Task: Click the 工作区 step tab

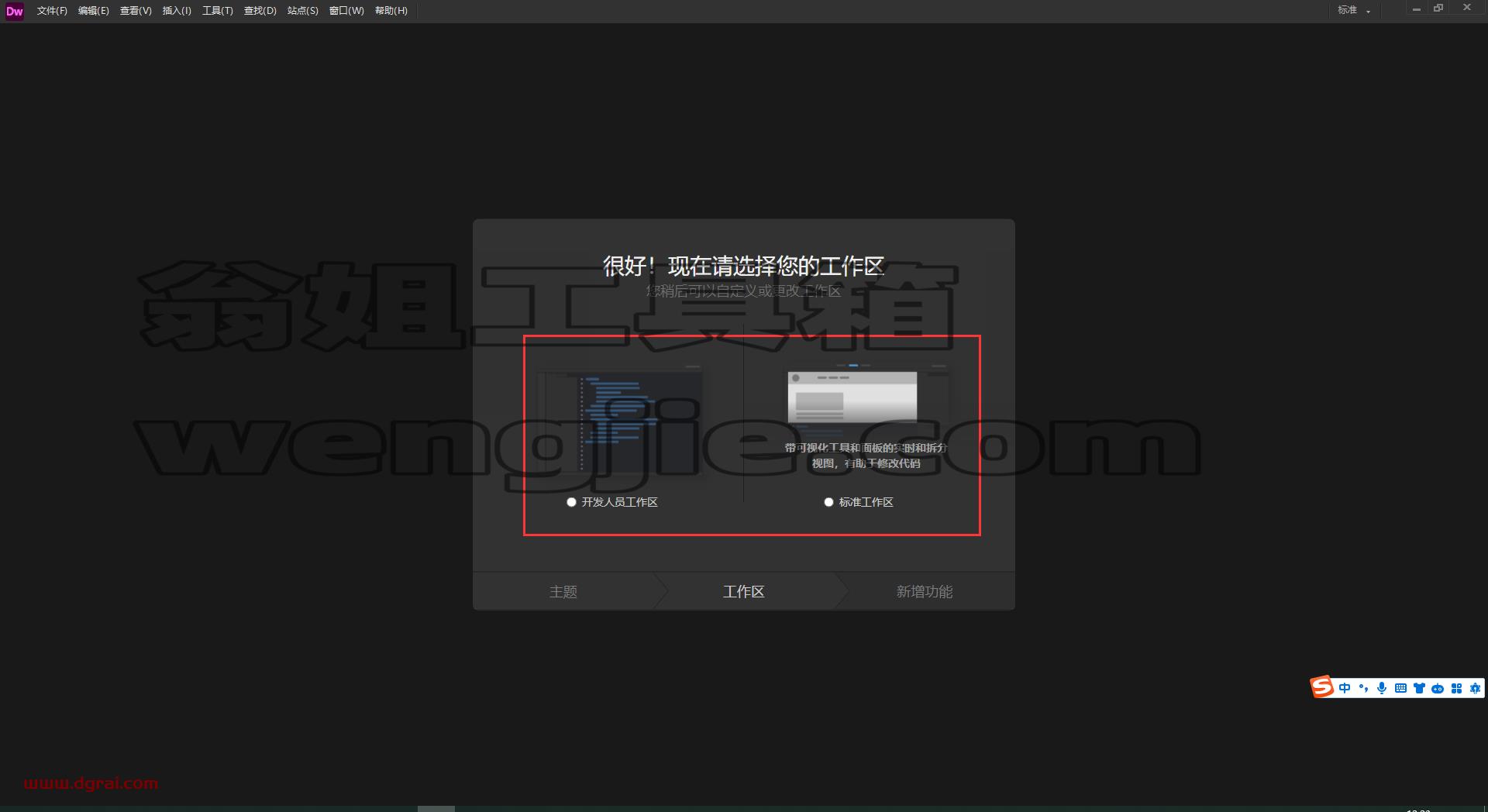Action: (744, 591)
